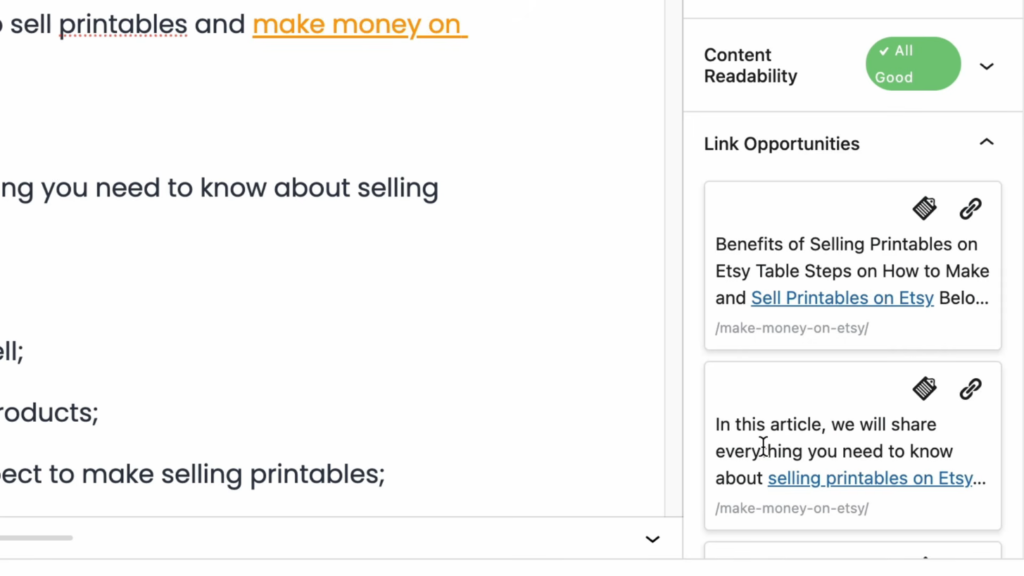Click the second card's /make-money-on-etsy/ URL

pos(792,508)
